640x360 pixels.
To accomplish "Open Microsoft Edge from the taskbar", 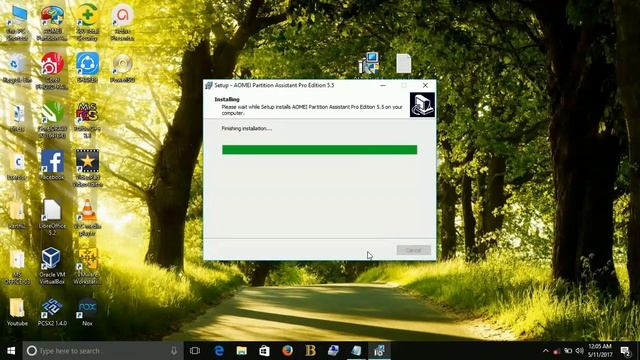I will pos(219,351).
